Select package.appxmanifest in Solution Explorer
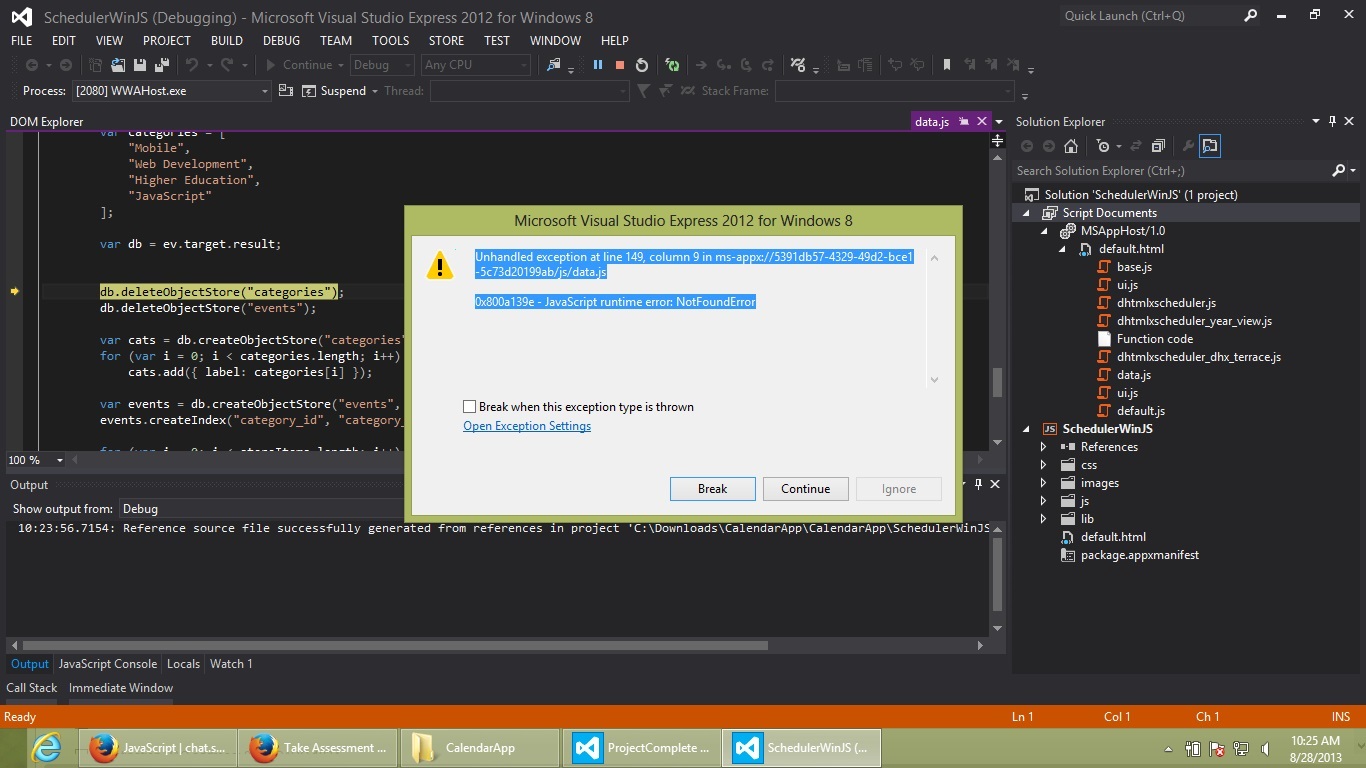1366x768 pixels. click(x=1140, y=555)
